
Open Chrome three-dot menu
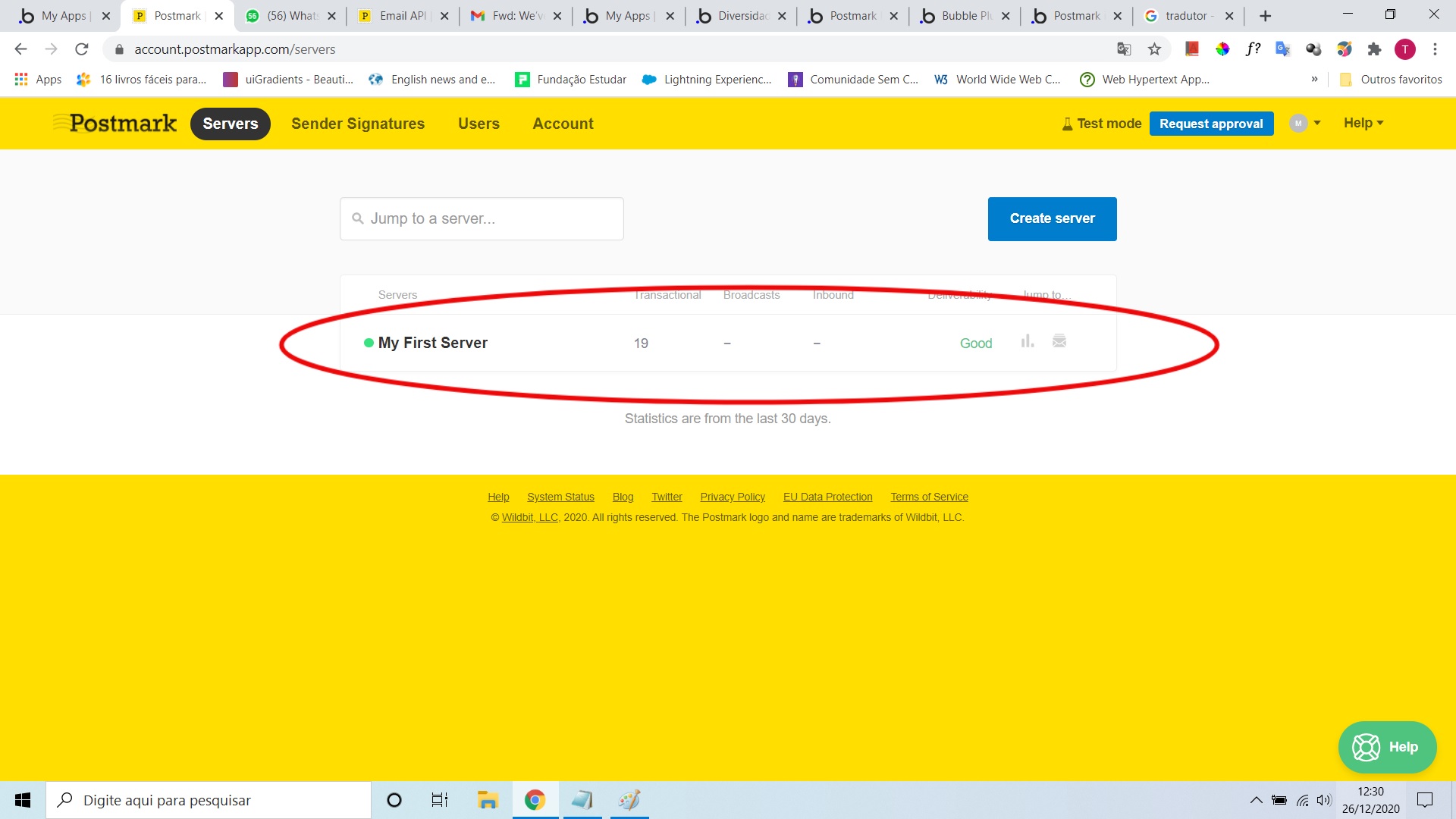coord(1435,49)
